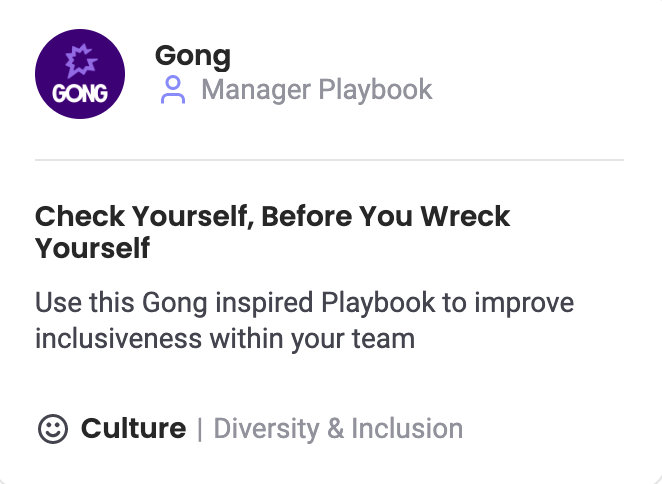The height and width of the screenshot is (484, 662).
Task: Click empty card space right of Gong name
Action: tap(450, 56)
